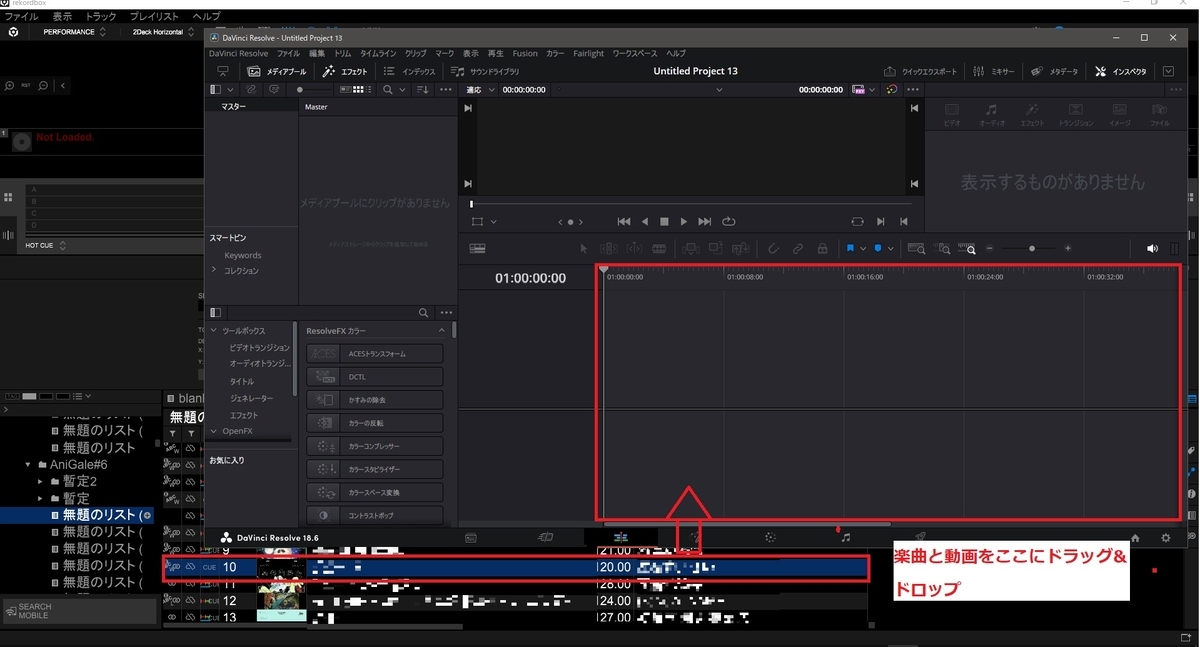Adjust the timeline zoom slider
Screen dimensions: 1200x647
1032,248
